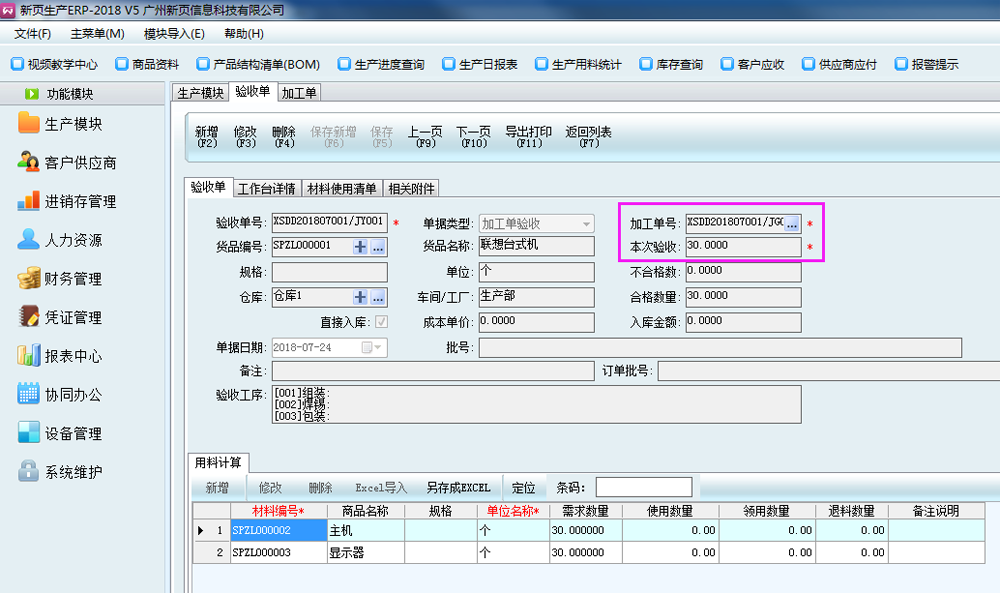The width and height of the screenshot is (1000, 593).
Task: Open the 单据日期 date dropdown
Action: click(x=379, y=347)
